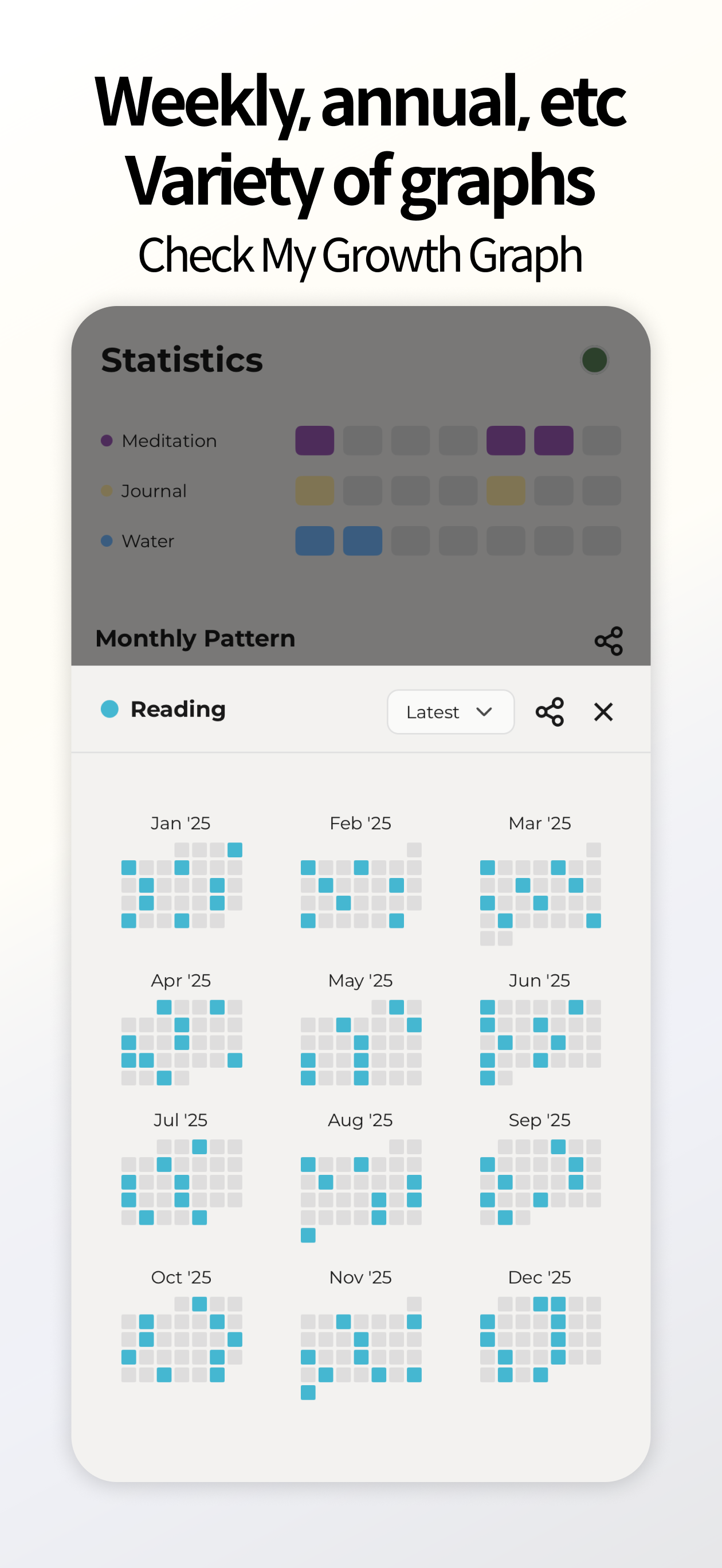Click the blue dot next to Reading

point(111,709)
